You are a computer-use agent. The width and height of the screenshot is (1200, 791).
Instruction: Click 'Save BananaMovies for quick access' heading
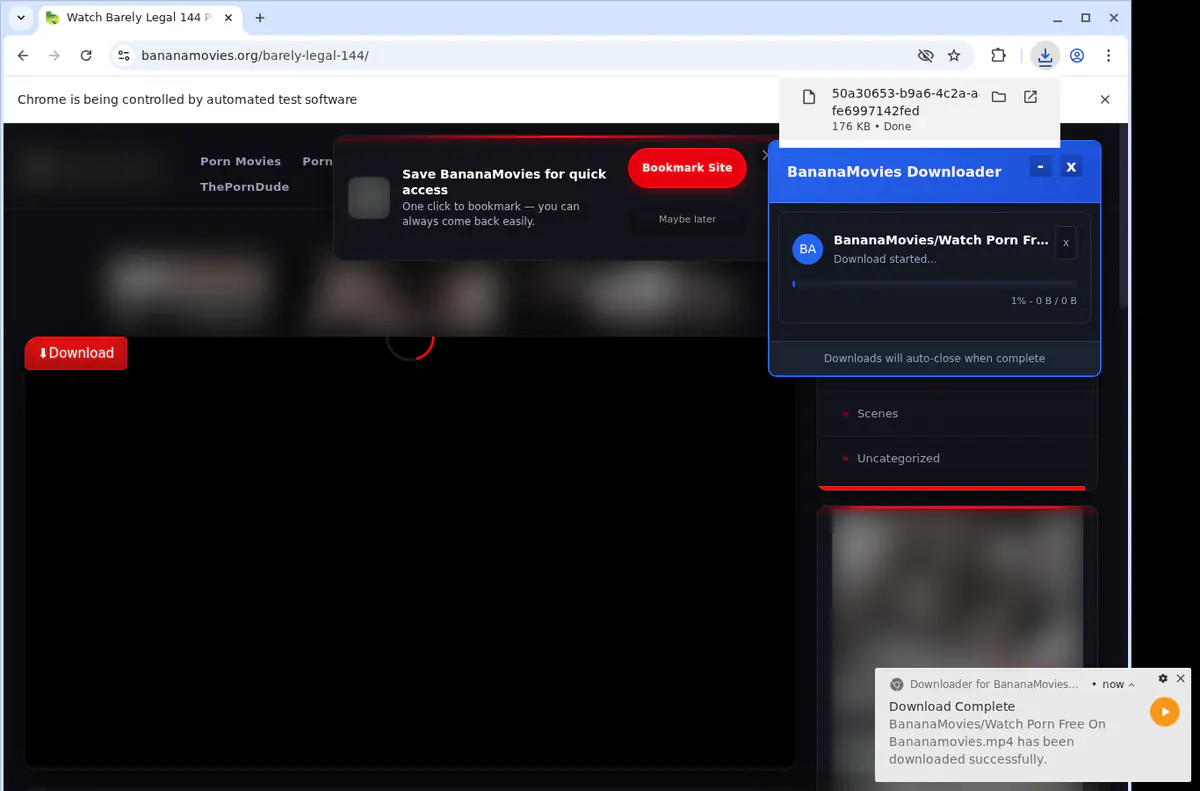(x=504, y=181)
